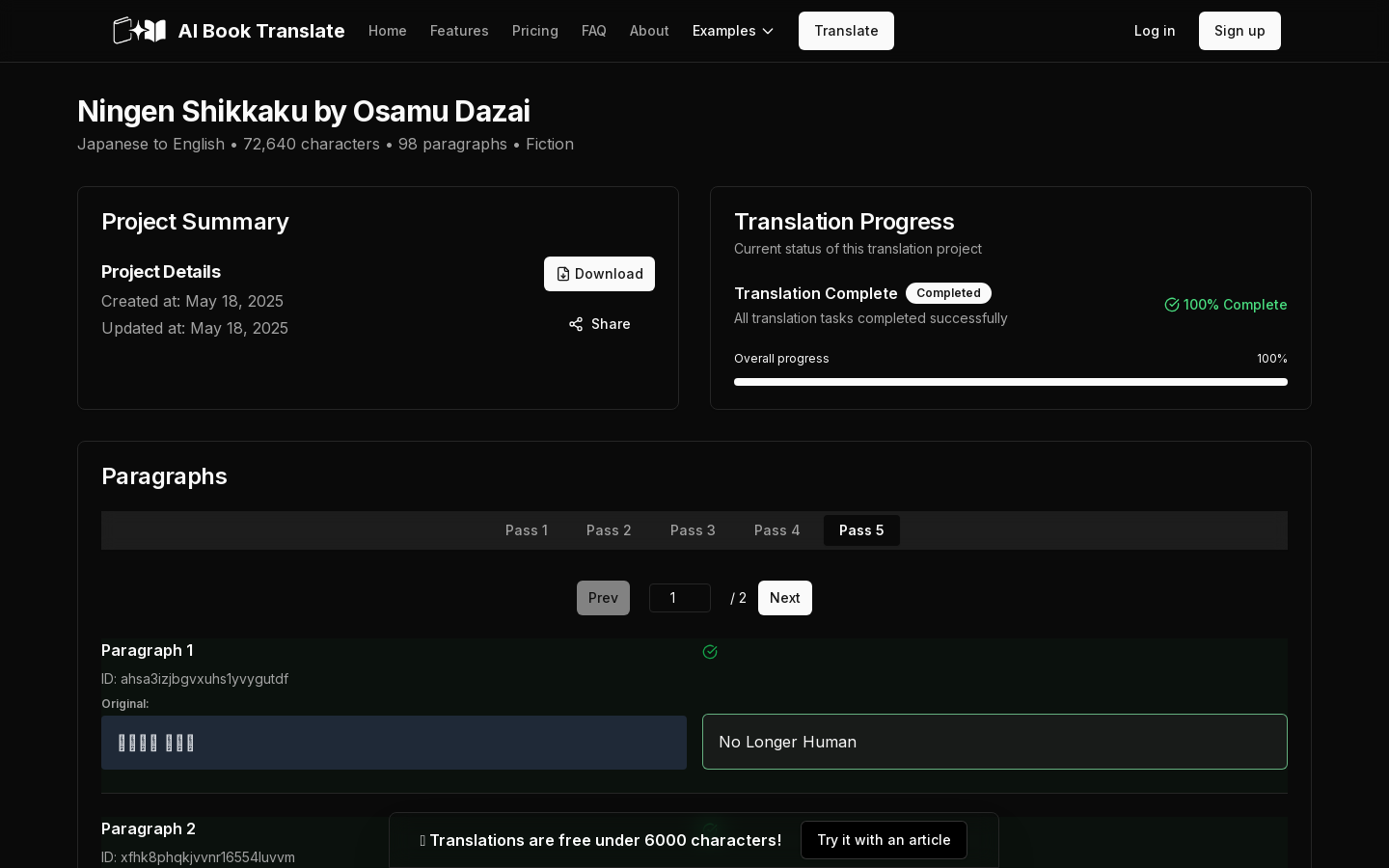
Task: Expand the Examples dropdown chevron
Action: point(768,31)
